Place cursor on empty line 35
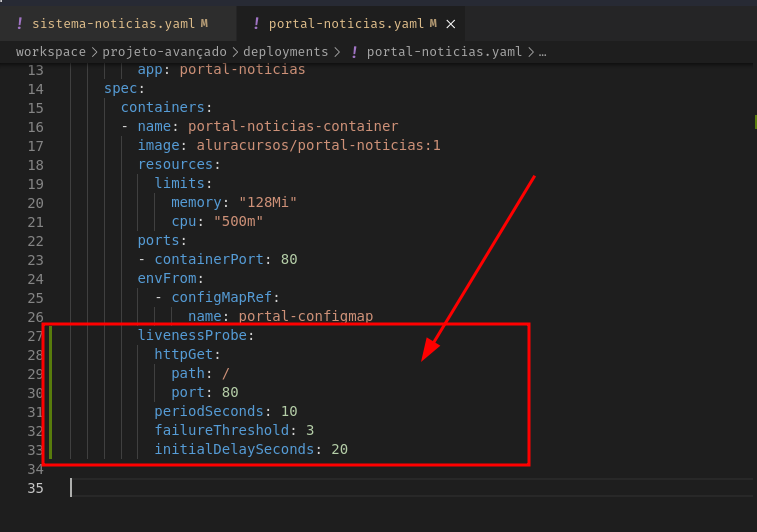 (300, 488)
